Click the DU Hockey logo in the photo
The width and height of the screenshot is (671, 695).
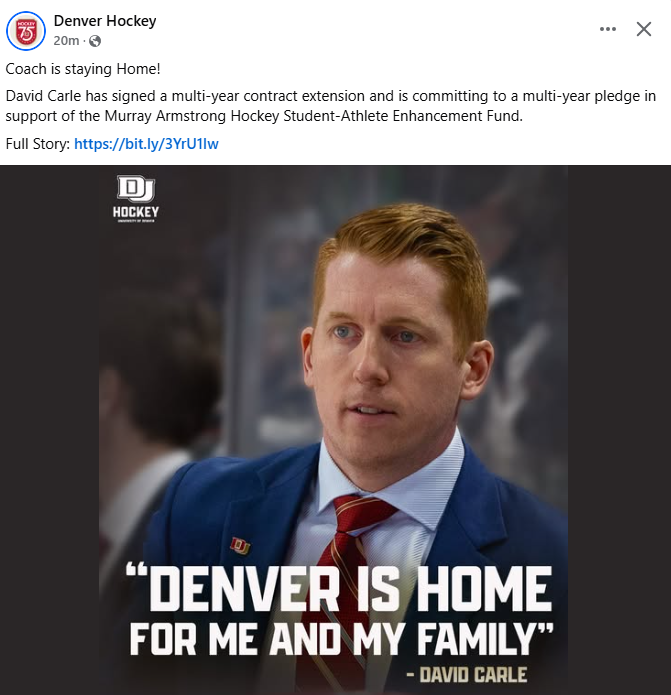[136, 199]
